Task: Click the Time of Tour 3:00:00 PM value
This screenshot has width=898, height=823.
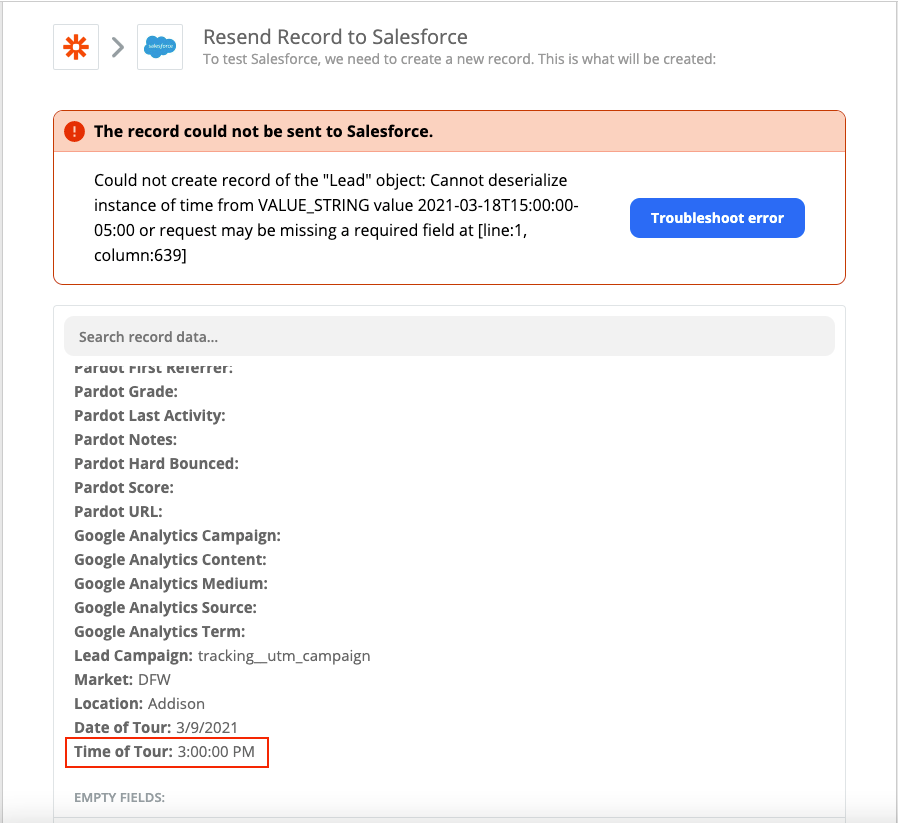Action: click(216, 752)
